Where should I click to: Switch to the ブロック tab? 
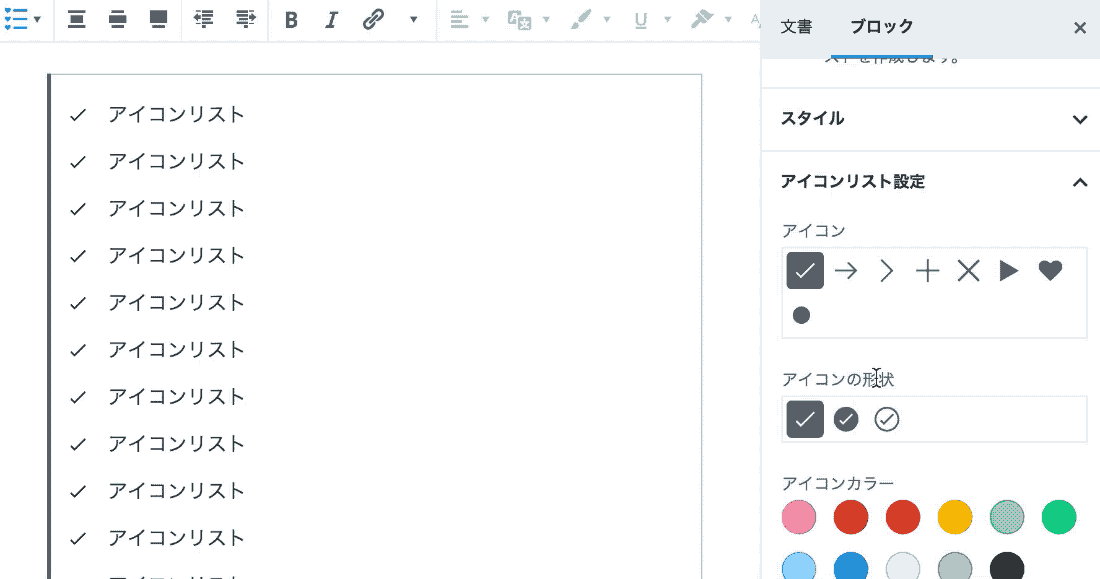pyautogui.click(x=881, y=27)
